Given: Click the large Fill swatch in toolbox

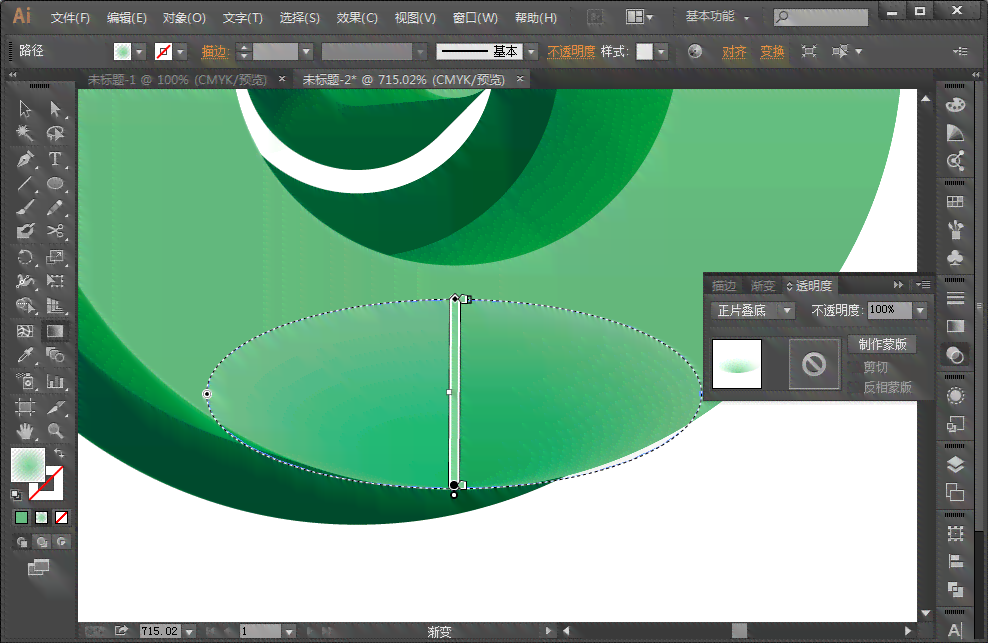Looking at the screenshot, I should point(28,465).
